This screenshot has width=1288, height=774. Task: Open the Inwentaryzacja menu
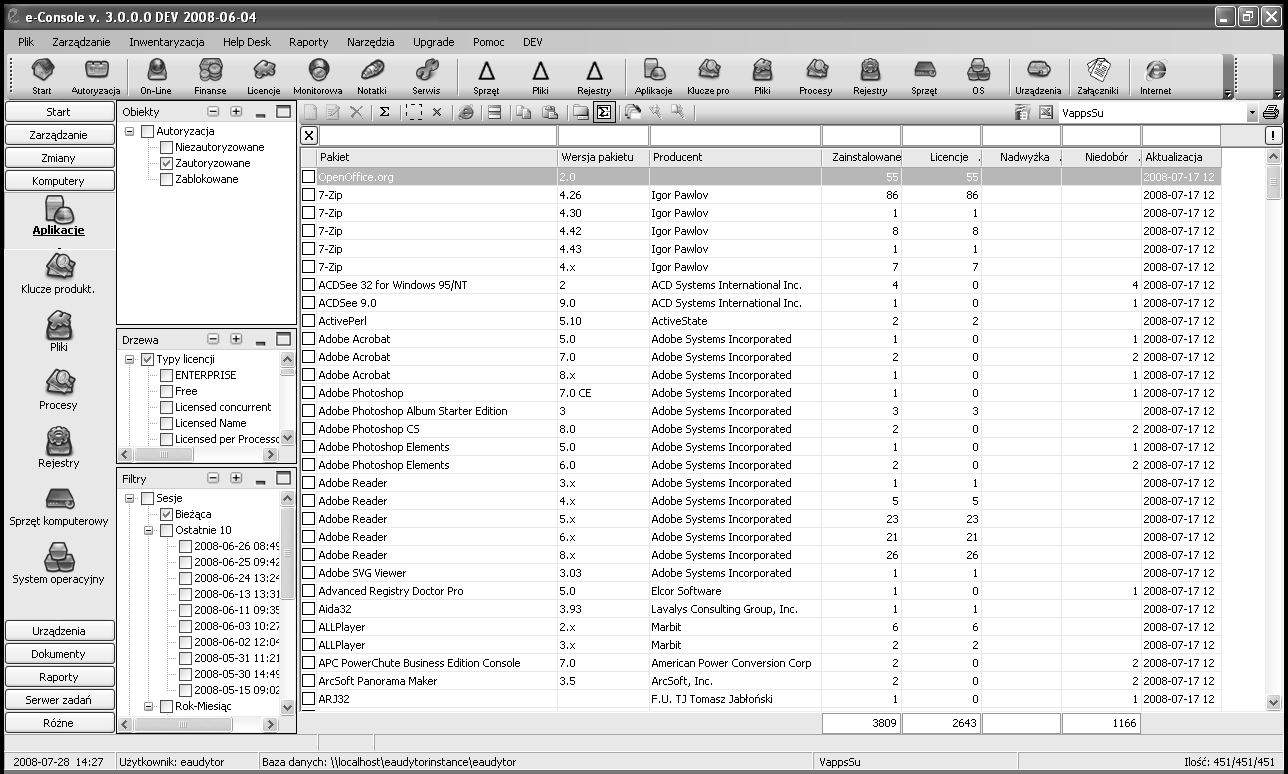point(167,42)
